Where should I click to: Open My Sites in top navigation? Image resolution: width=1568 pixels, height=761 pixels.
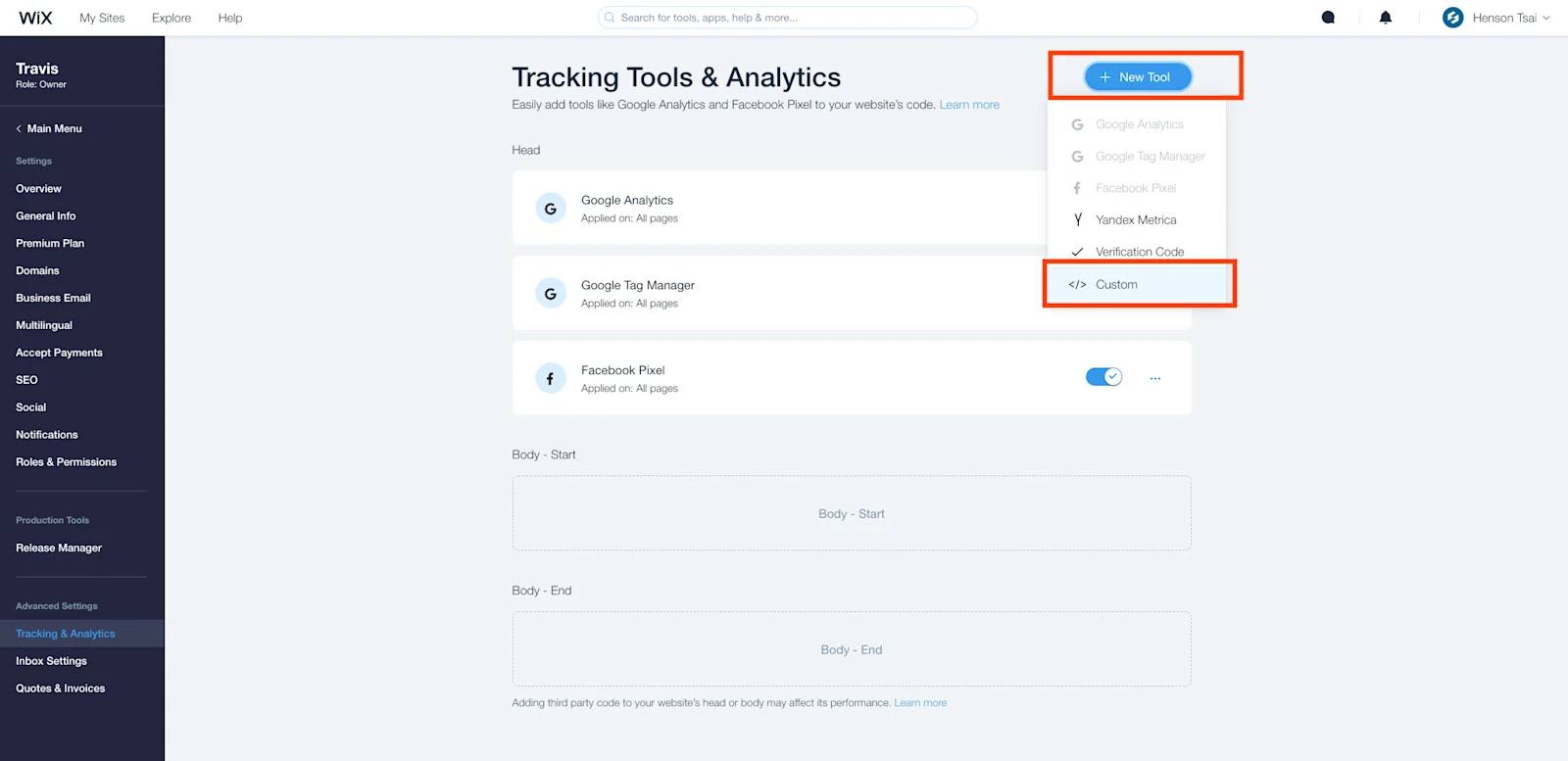click(x=102, y=18)
